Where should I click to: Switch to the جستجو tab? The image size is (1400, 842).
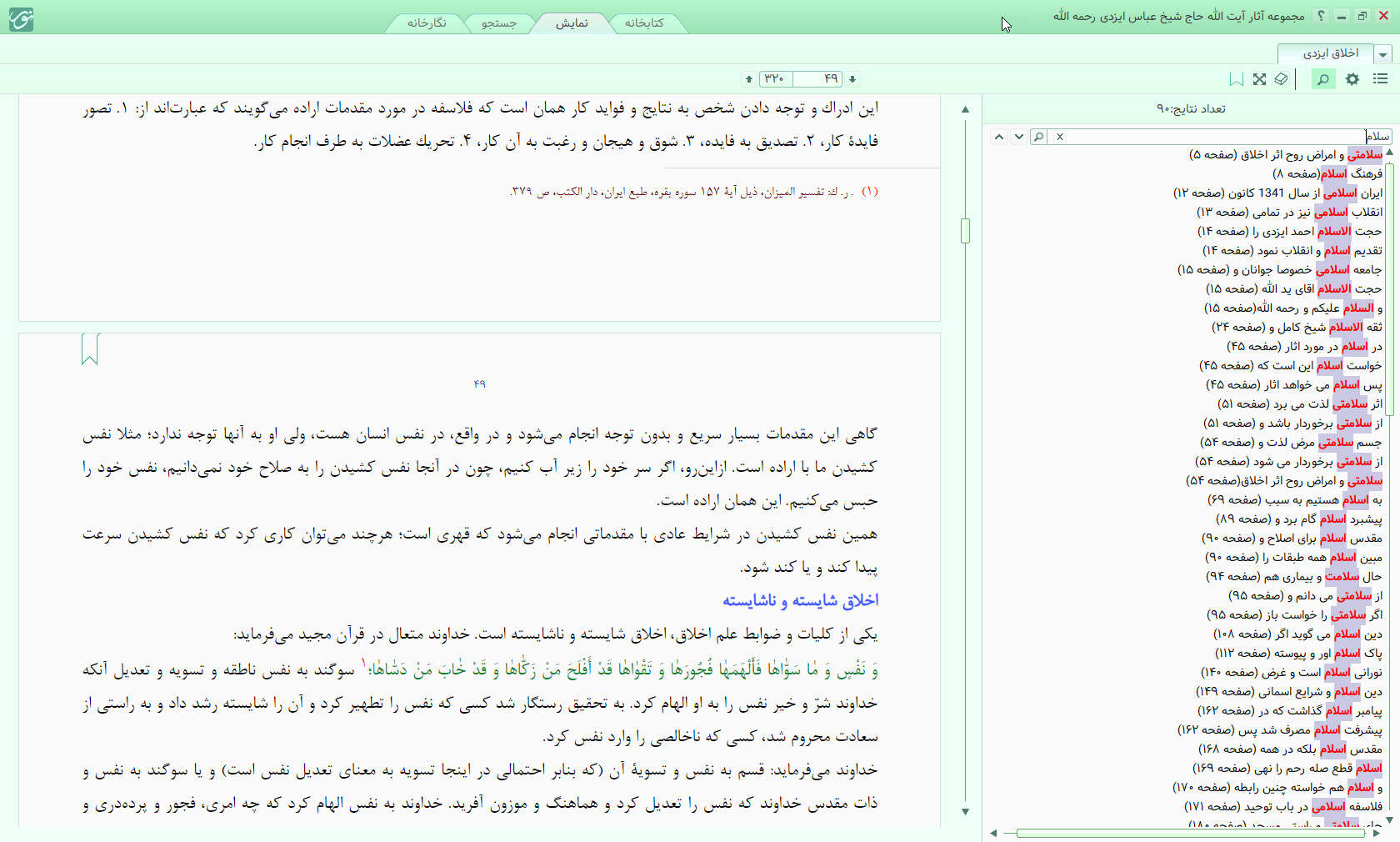coord(498,23)
